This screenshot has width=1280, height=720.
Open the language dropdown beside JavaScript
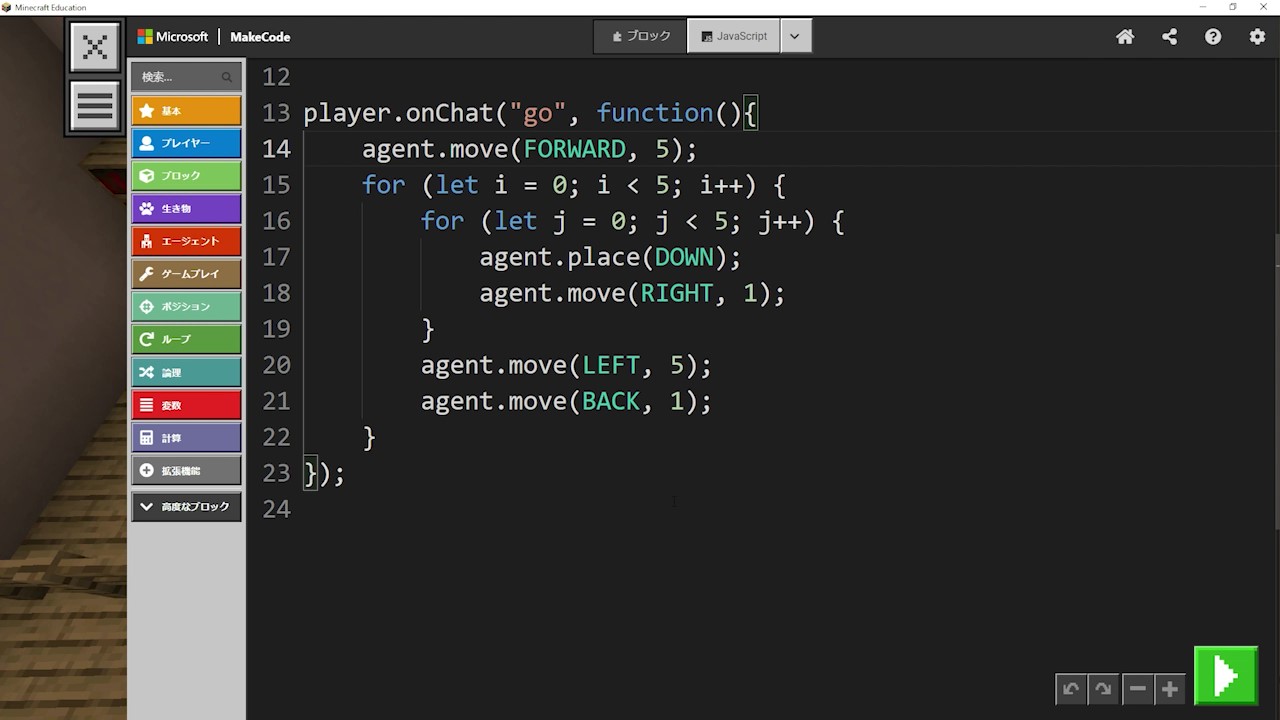point(795,36)
